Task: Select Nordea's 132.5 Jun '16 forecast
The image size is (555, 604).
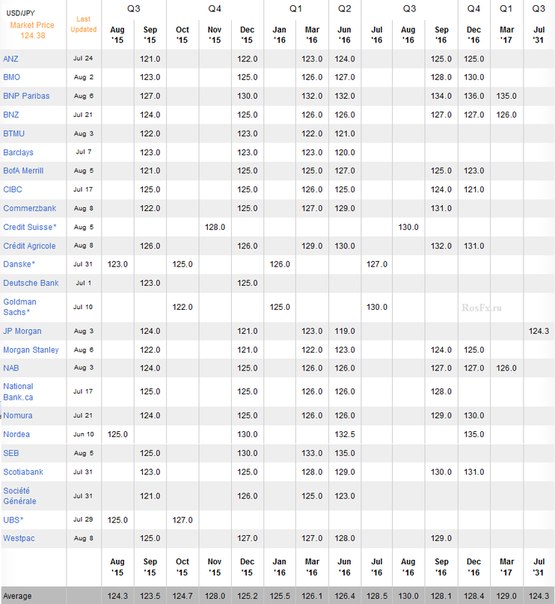Action: point(345,435)
